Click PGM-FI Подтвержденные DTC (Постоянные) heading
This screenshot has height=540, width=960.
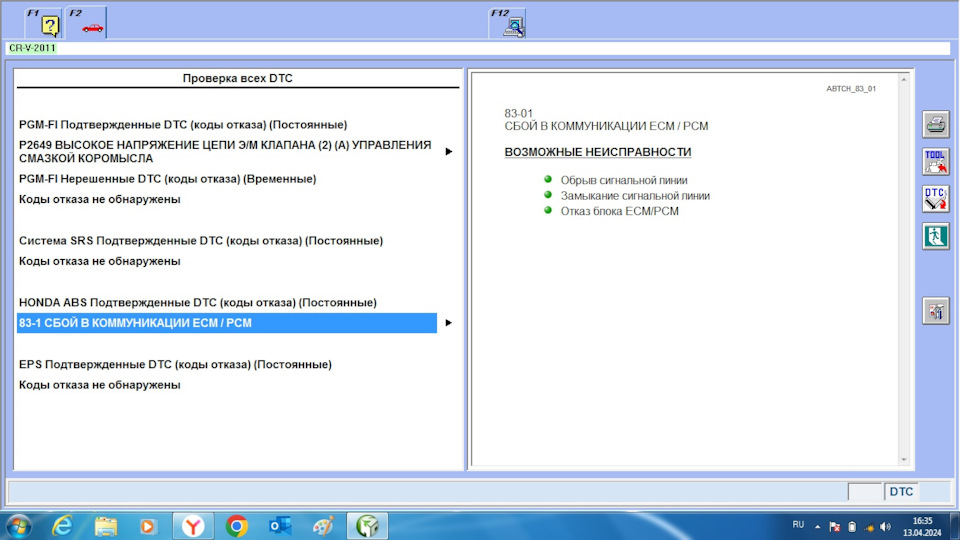point(183,124)
